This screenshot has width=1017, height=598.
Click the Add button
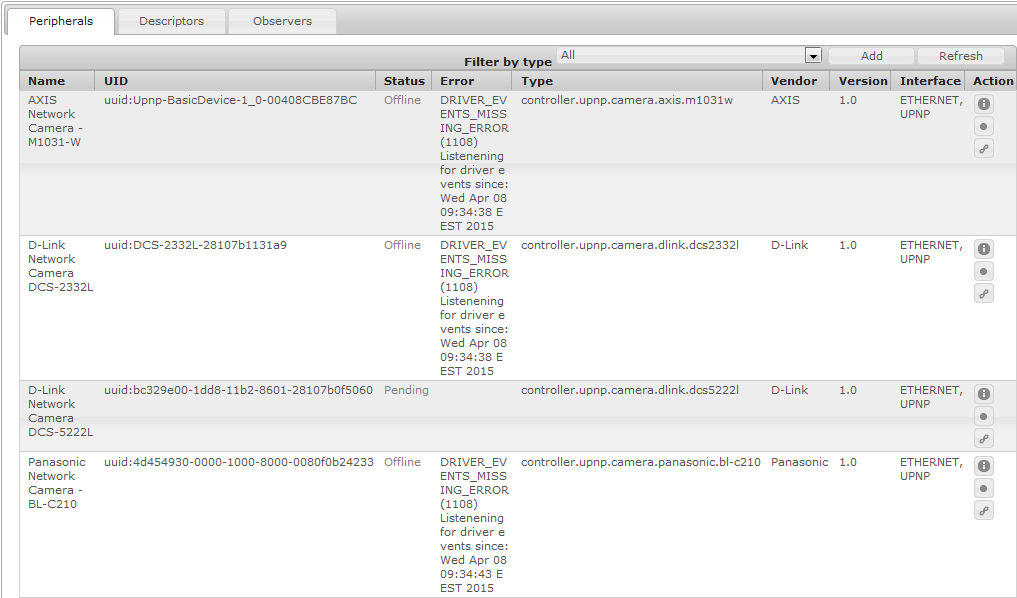pos(871,57)
